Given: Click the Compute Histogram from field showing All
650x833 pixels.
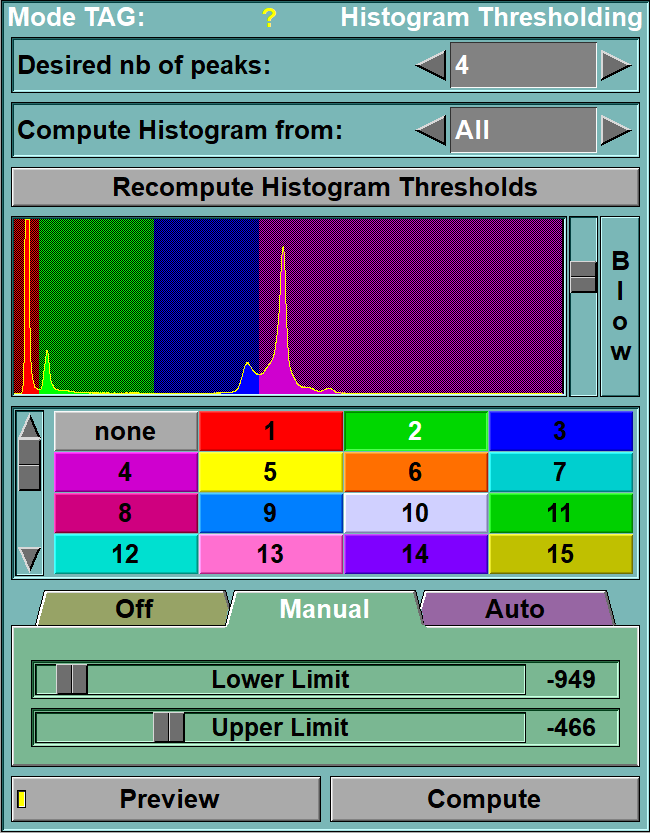Looking at the screenshot, I should (x=523, y=130).
